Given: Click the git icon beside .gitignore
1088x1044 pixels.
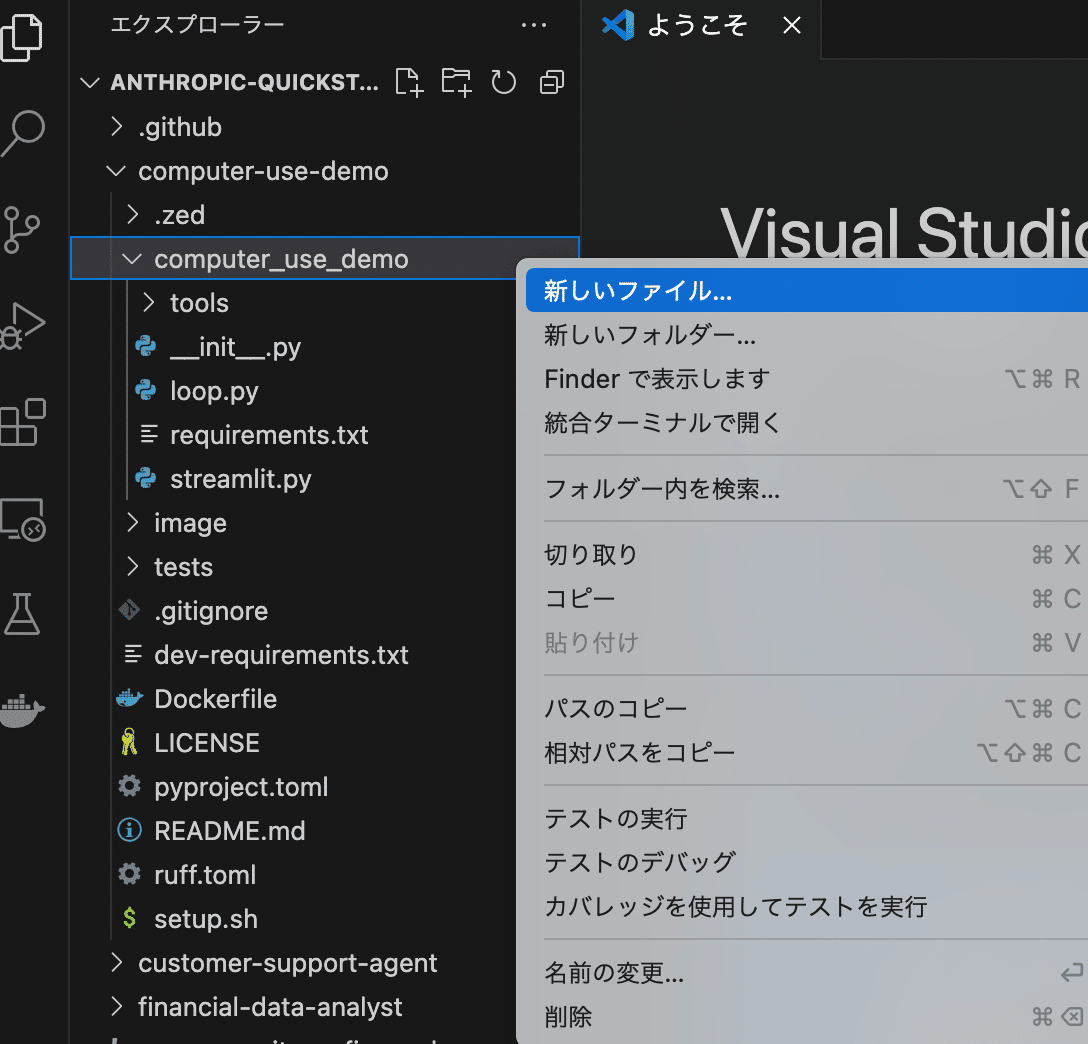Looking at the screenshot, I should (130, 610).
